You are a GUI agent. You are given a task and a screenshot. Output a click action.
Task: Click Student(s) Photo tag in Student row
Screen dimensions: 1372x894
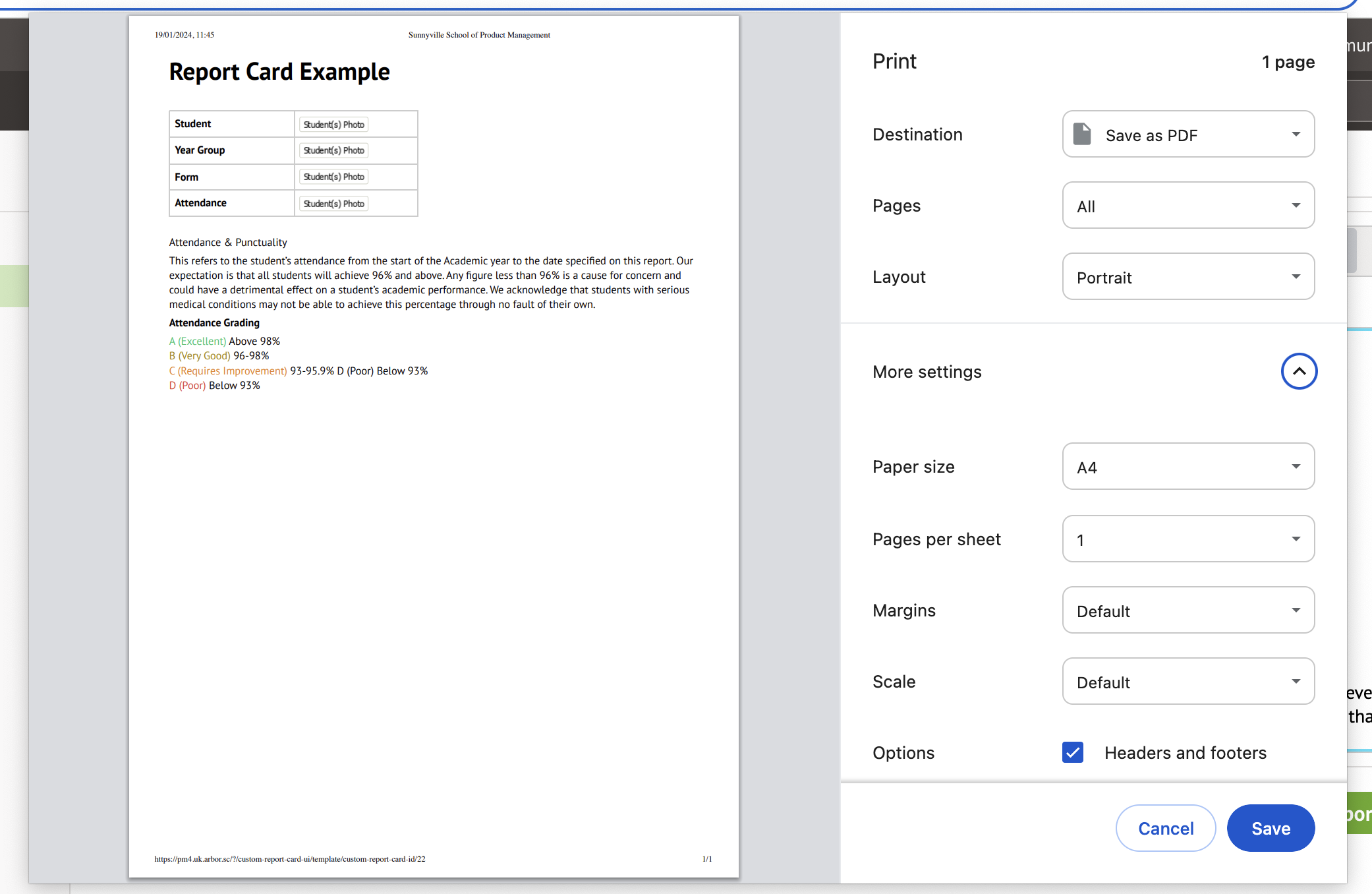coord(333,125)
